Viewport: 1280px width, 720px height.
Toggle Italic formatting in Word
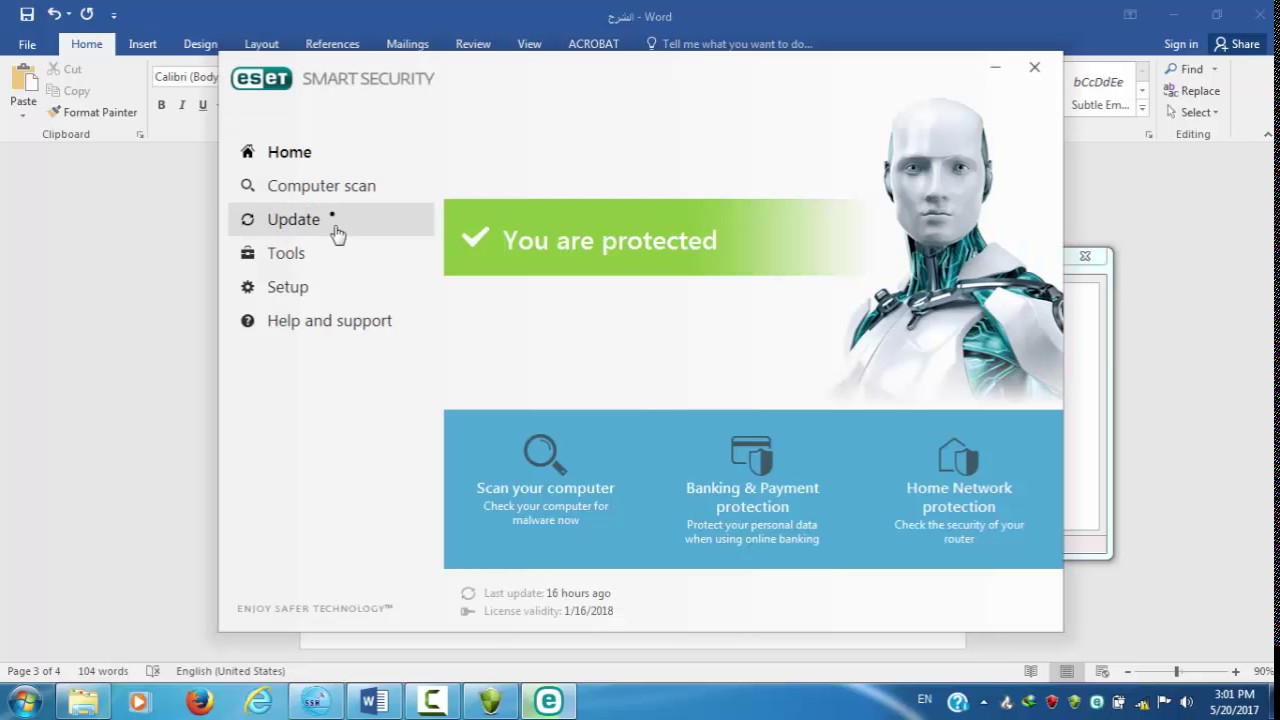[x=182, y=105]
